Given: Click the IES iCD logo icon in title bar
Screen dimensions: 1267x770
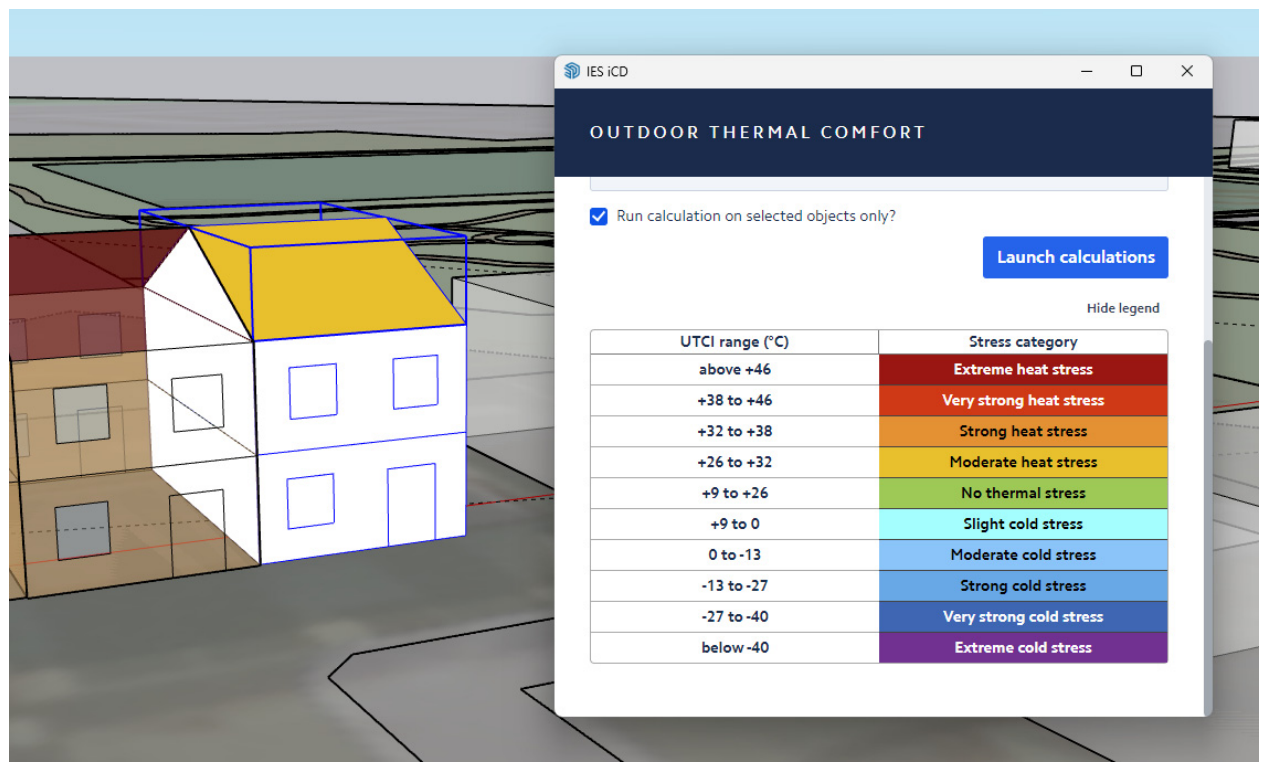Looking at the screenshot, I should pos(572,71).
